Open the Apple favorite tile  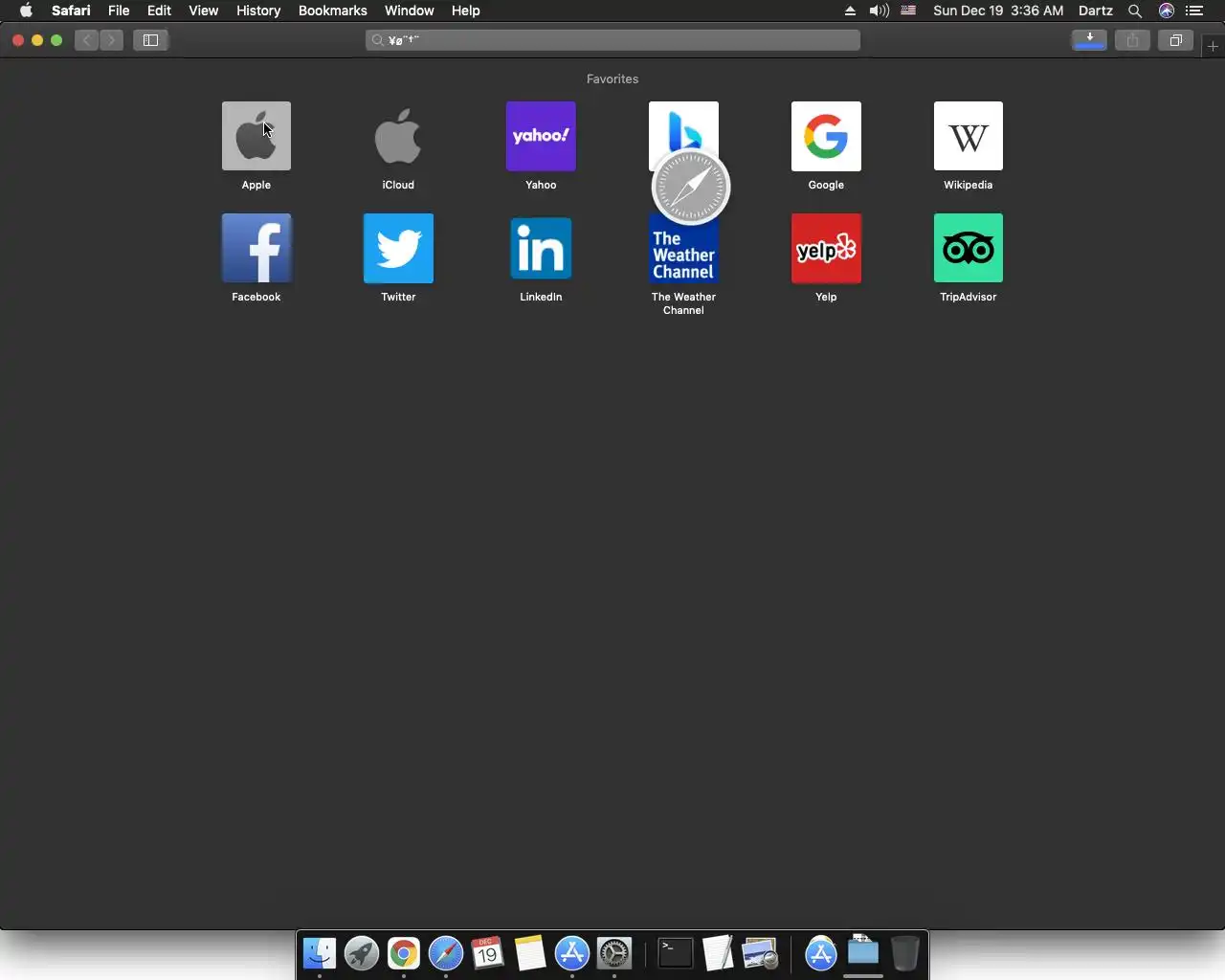tap(256, 136)
